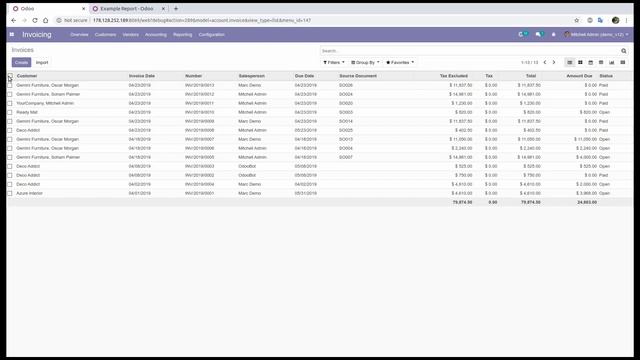Open the browser three-dot menu
Screen dimensions: 640x360
coord(627,20)
